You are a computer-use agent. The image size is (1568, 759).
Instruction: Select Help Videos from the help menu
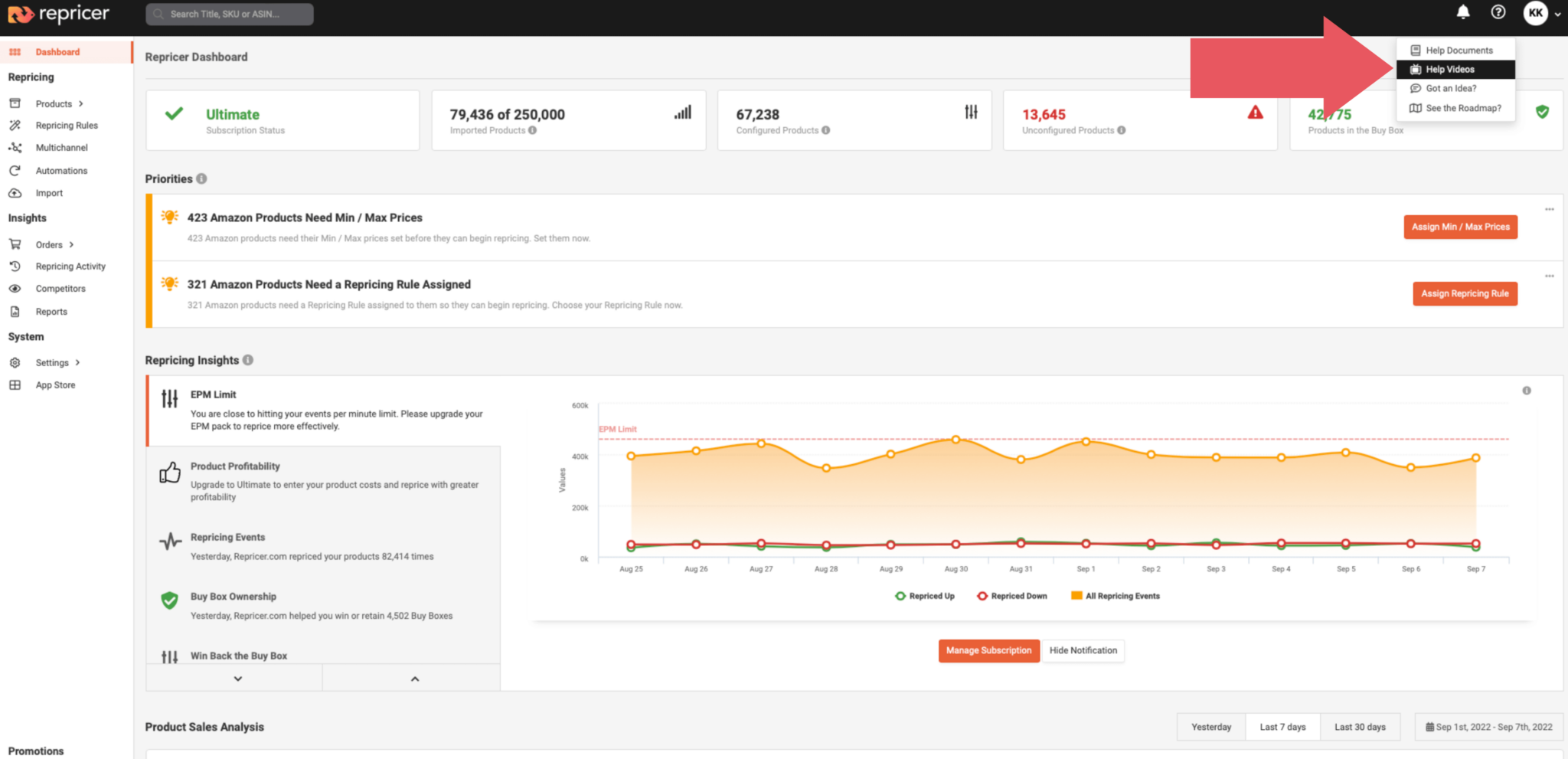pyautogui.click(x=1455, y=69)
